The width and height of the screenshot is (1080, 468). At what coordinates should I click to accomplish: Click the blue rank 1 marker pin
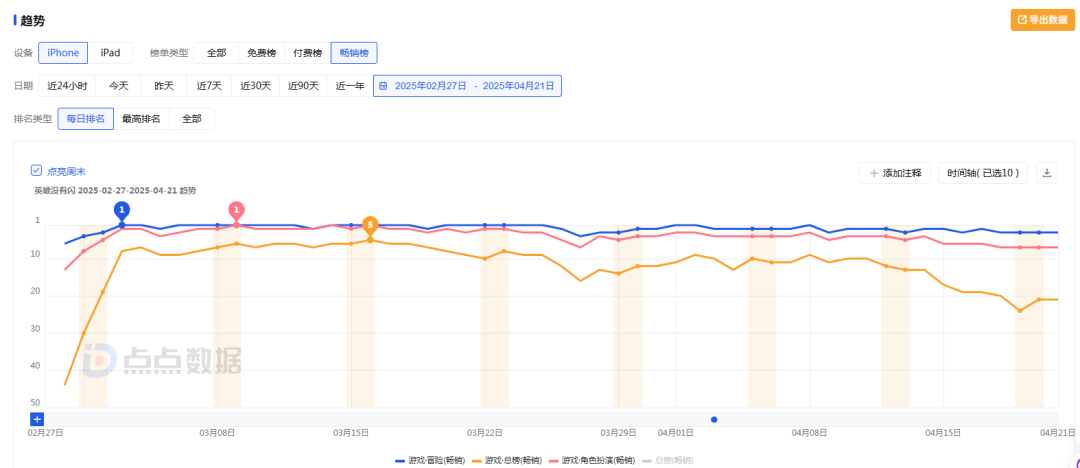[122, 210]
